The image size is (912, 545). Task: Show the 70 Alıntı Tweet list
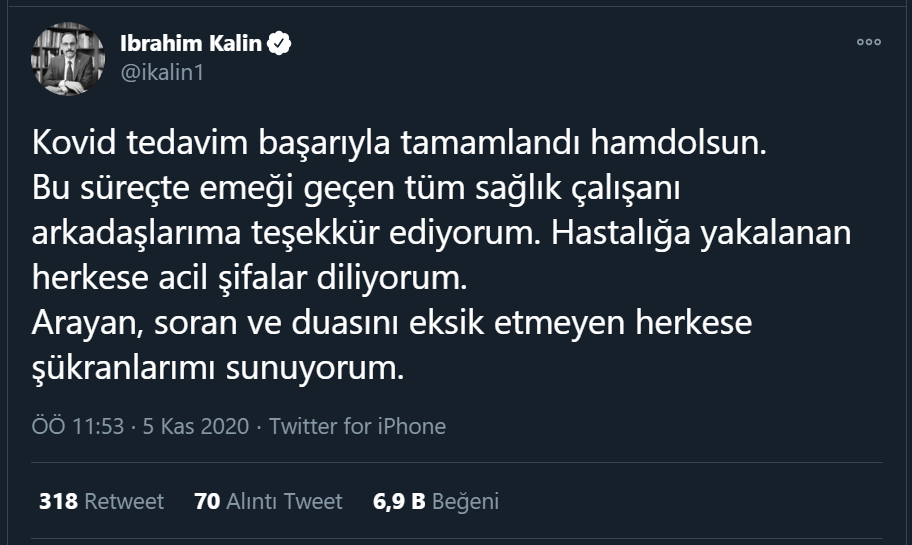tap(268, 501)
